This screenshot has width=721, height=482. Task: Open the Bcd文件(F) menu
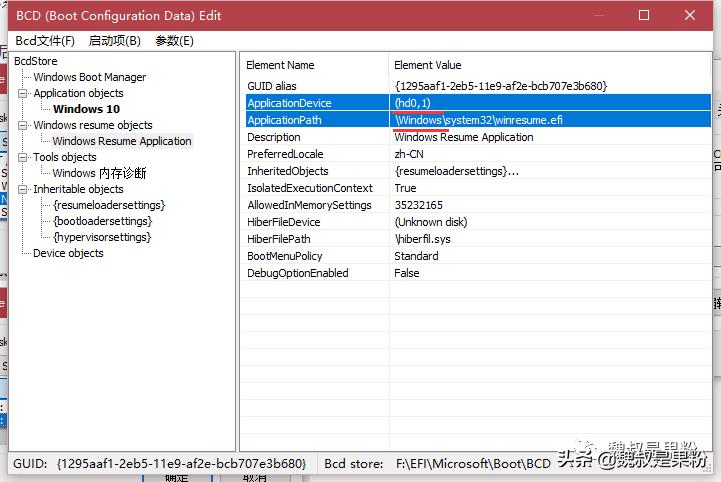pyautogui.click(x=45, y=41)
